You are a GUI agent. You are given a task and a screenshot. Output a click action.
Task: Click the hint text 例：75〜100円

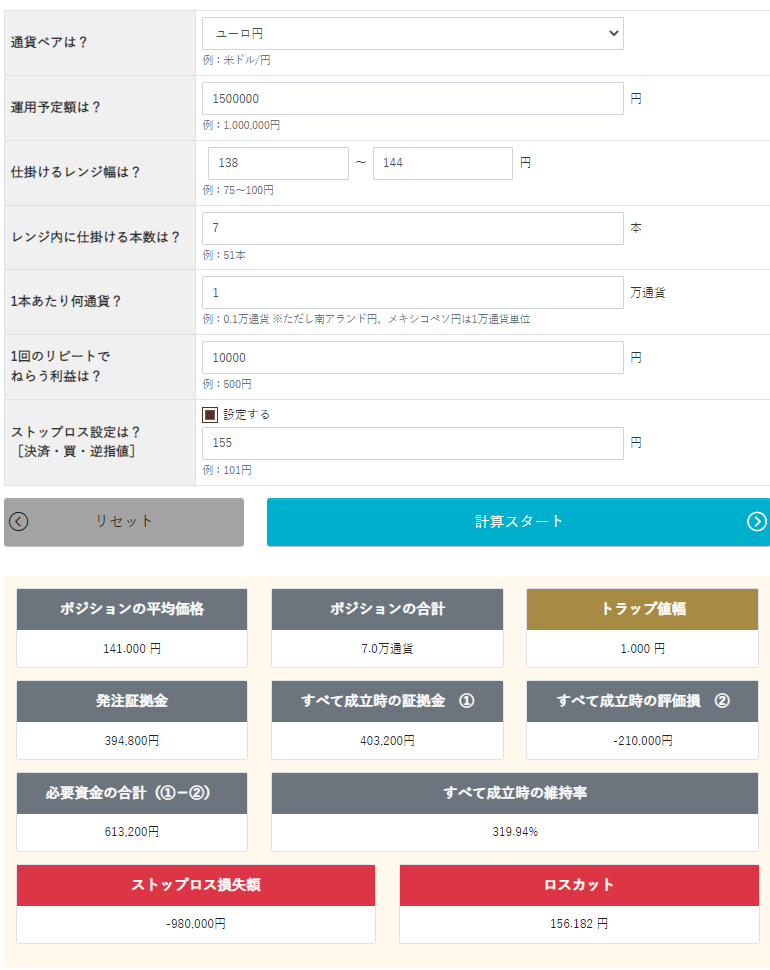tap(238, 190)
